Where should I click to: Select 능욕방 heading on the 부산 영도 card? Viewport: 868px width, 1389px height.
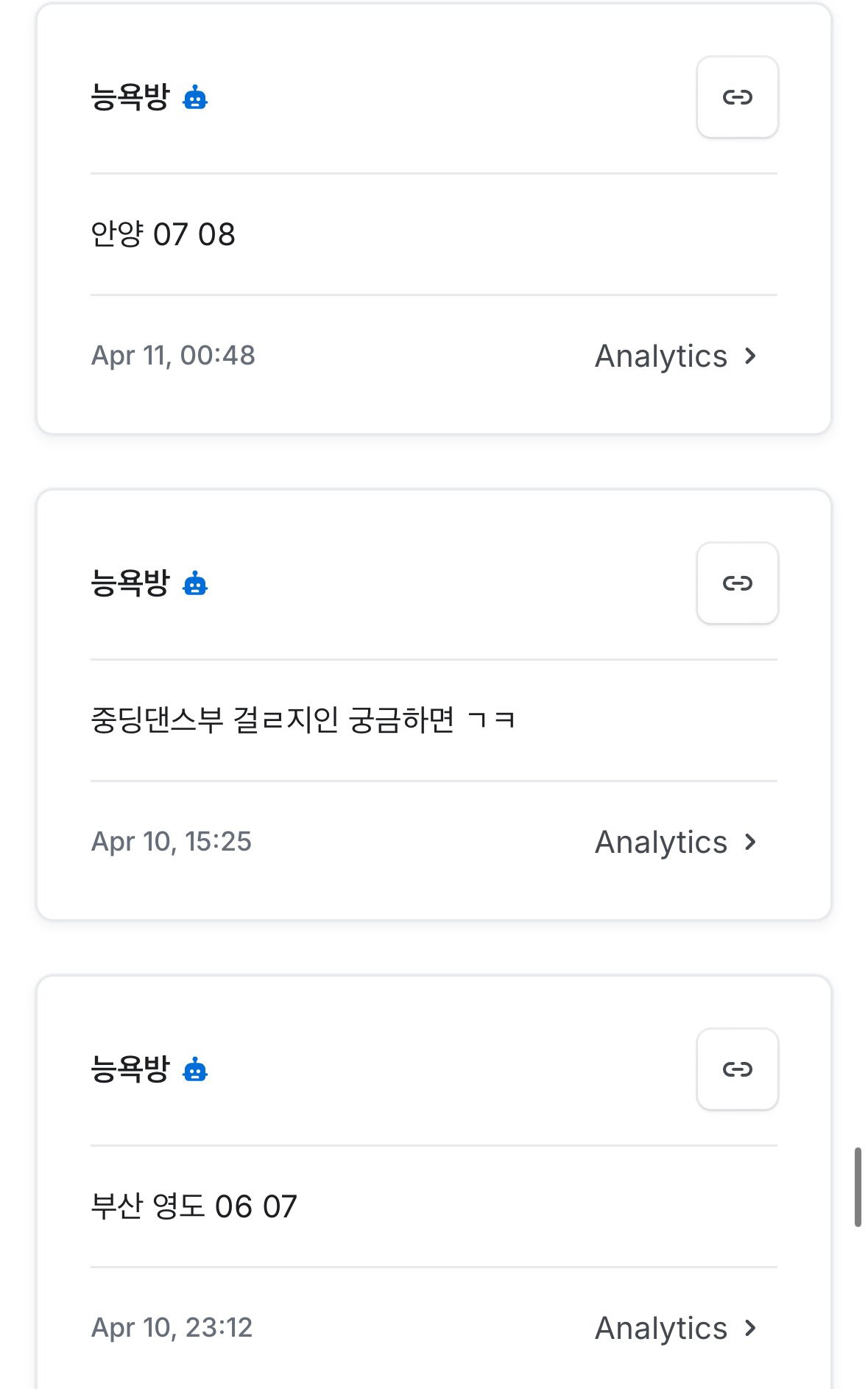[130, 1069]
